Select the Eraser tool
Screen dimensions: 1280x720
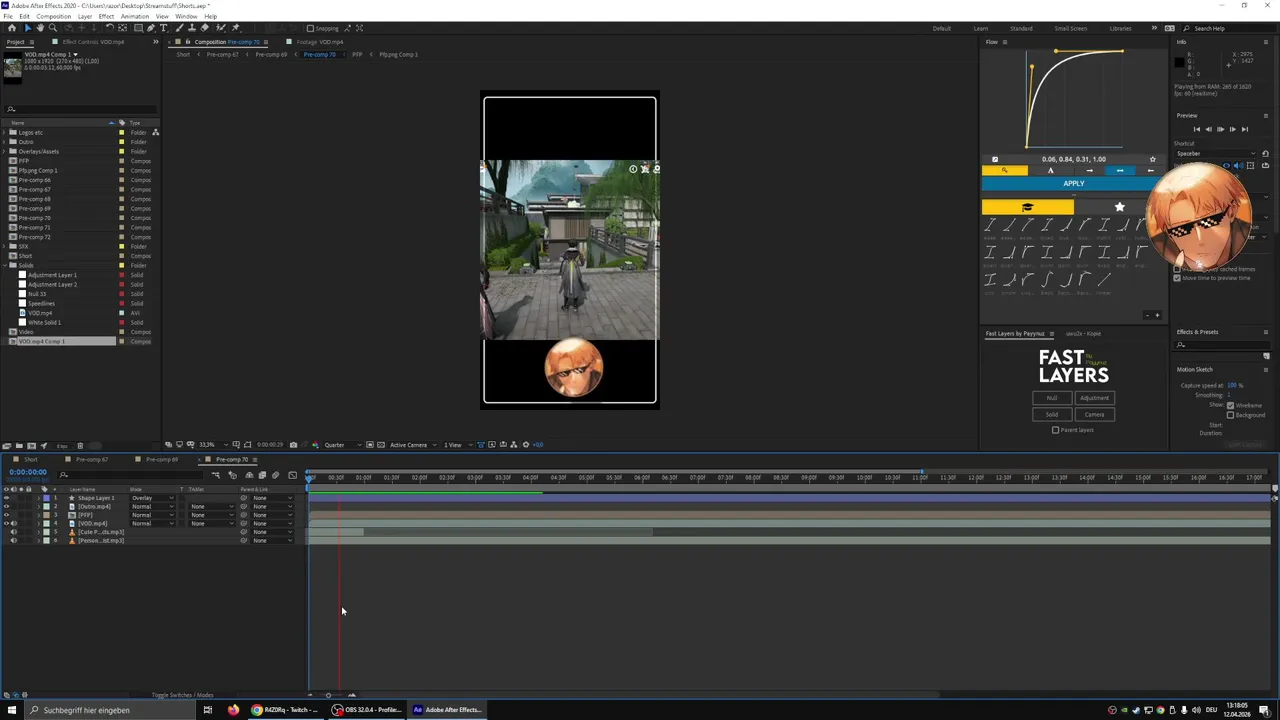204,28
